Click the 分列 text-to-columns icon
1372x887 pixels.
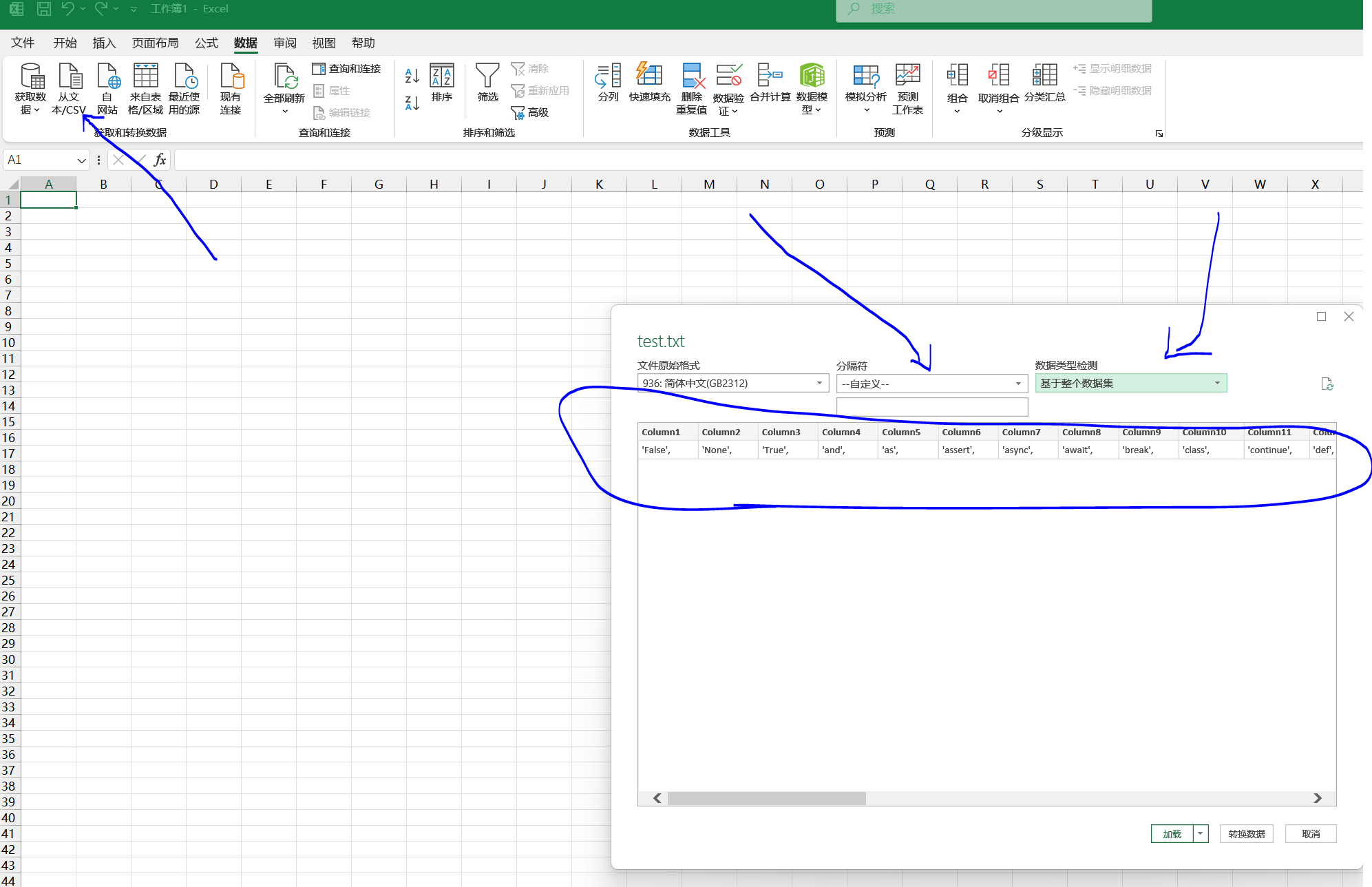coord(608,75)
